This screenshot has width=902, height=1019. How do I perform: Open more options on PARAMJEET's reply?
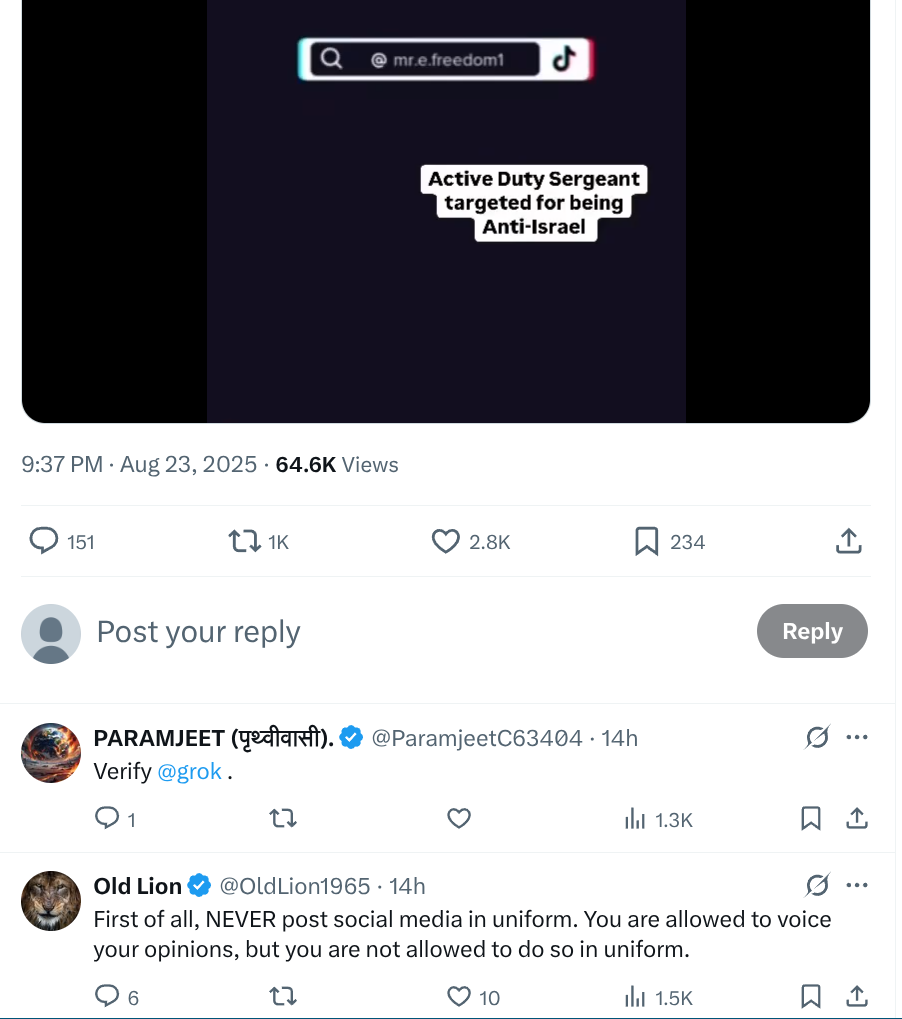857,738
